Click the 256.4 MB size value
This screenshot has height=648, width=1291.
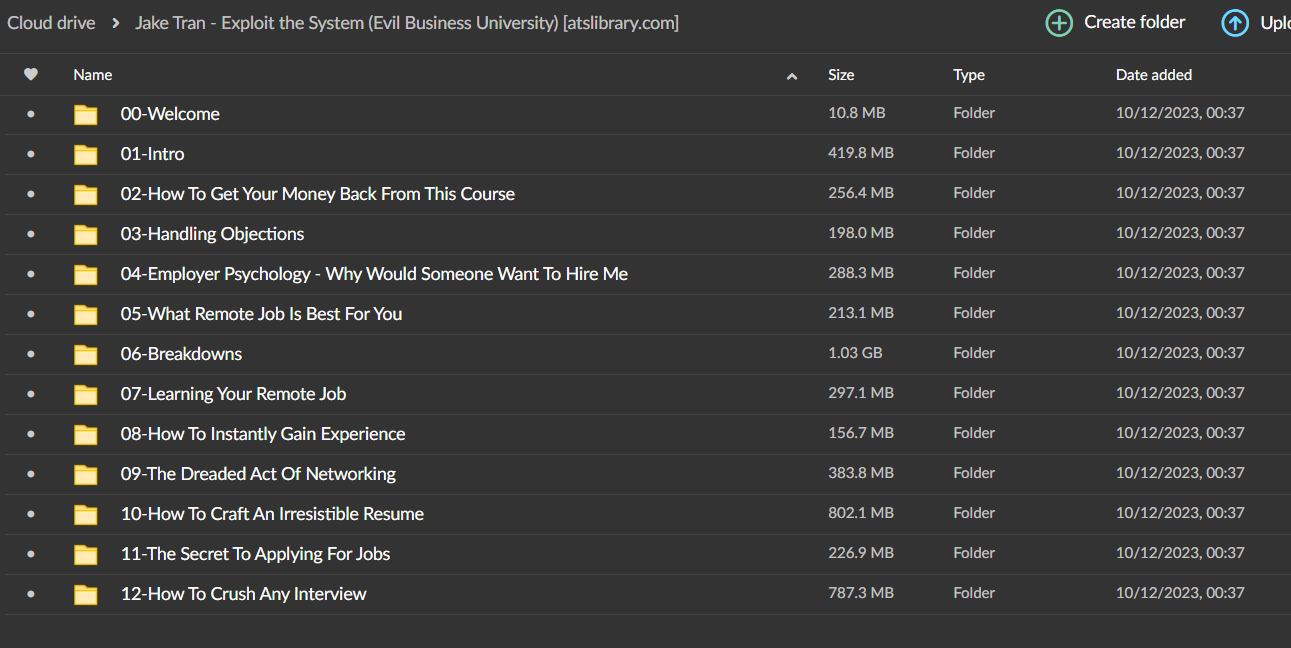coord(861,193)
